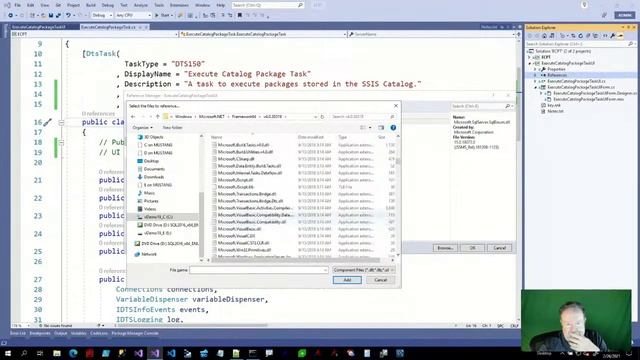Select Microsoft.JScript.dll in the file list

click(x=235, y=180)
